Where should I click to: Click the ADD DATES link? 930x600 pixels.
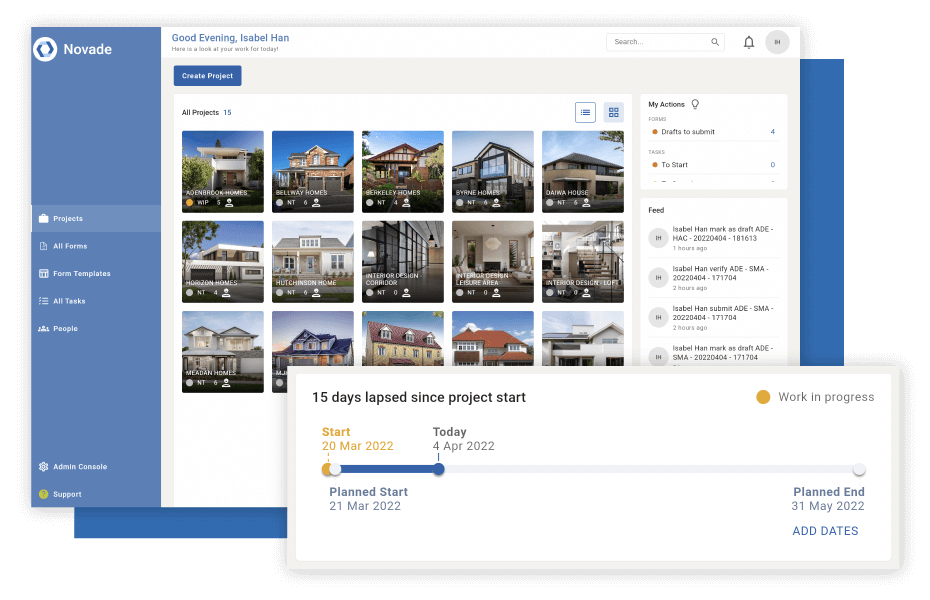(825, 531)
